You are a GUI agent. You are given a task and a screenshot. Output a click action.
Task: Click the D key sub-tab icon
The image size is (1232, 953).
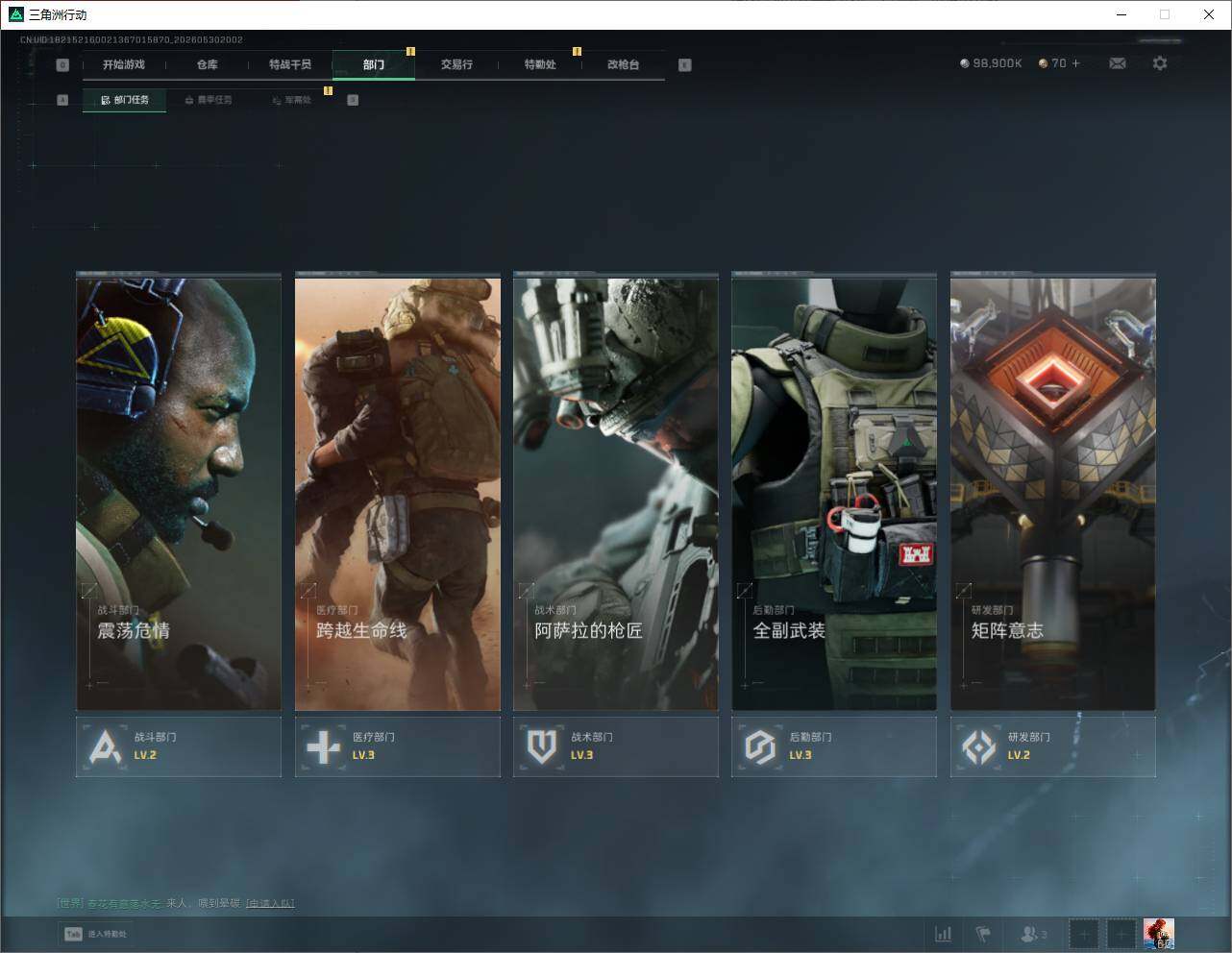click(353, 100)
